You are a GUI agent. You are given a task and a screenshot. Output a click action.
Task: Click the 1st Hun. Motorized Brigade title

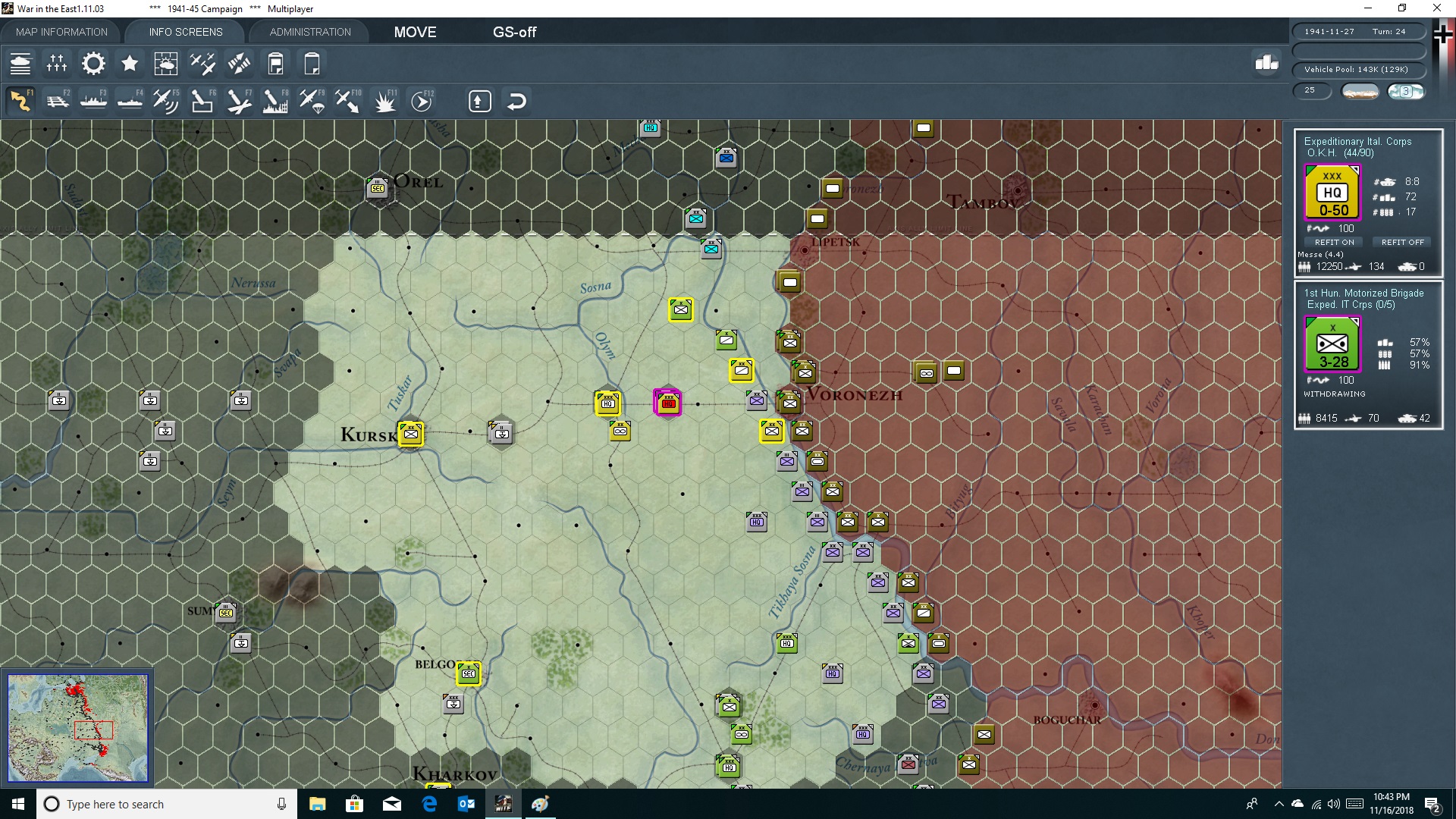1363,293
